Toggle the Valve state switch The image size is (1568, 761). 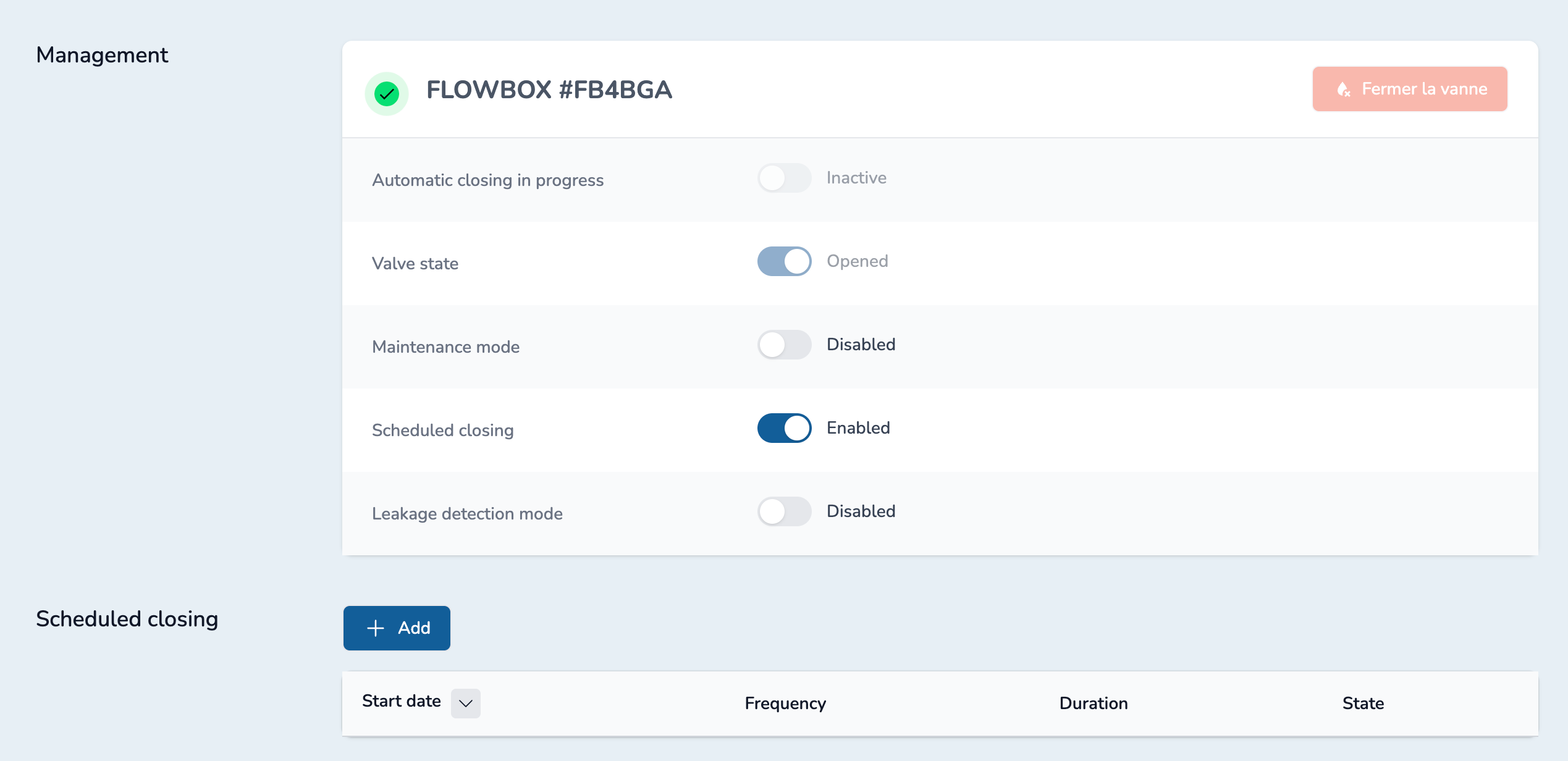click(784, 261)
